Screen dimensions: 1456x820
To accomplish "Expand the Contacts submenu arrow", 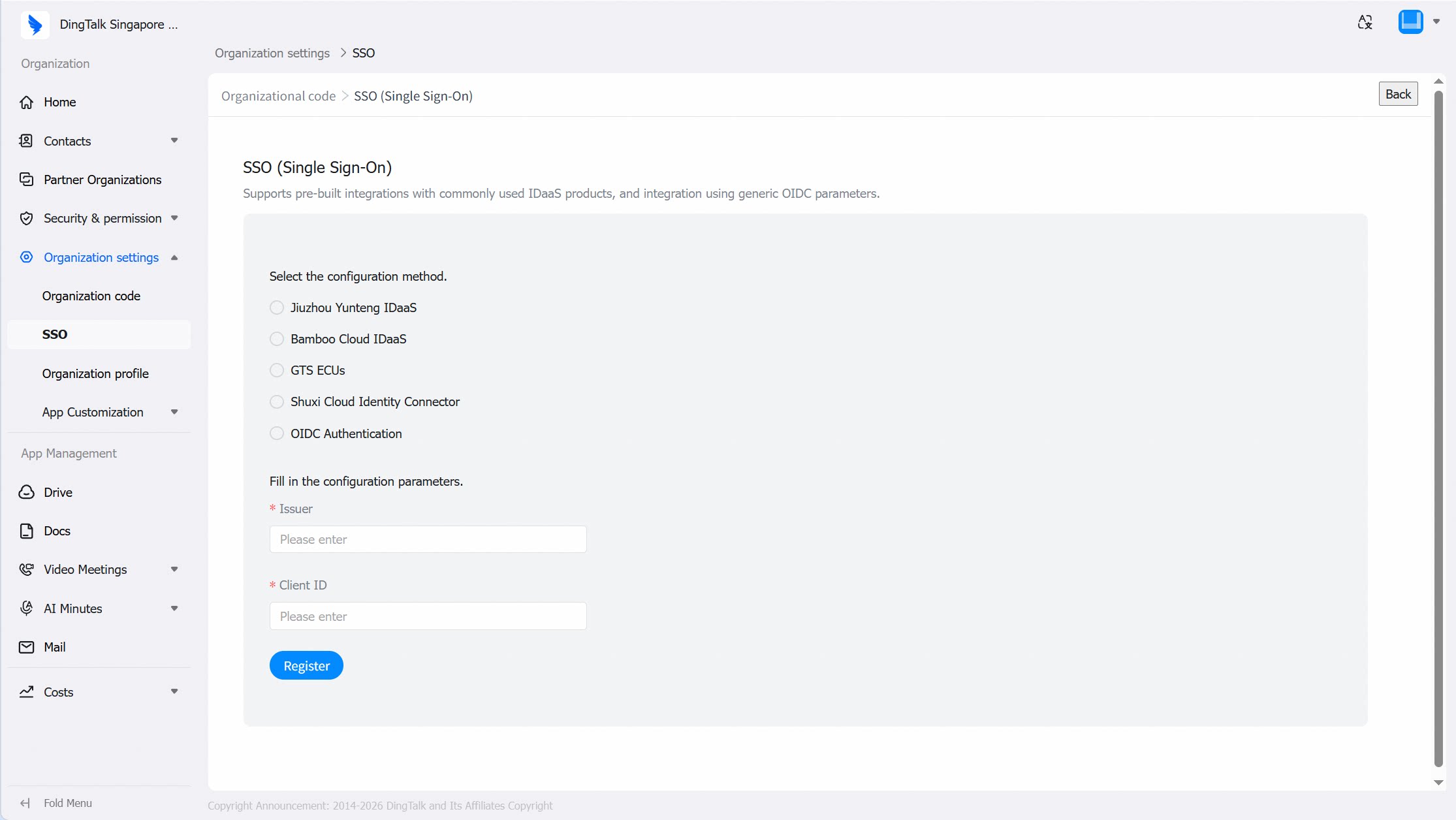I will pyautogui.click(x=174, y=140).
